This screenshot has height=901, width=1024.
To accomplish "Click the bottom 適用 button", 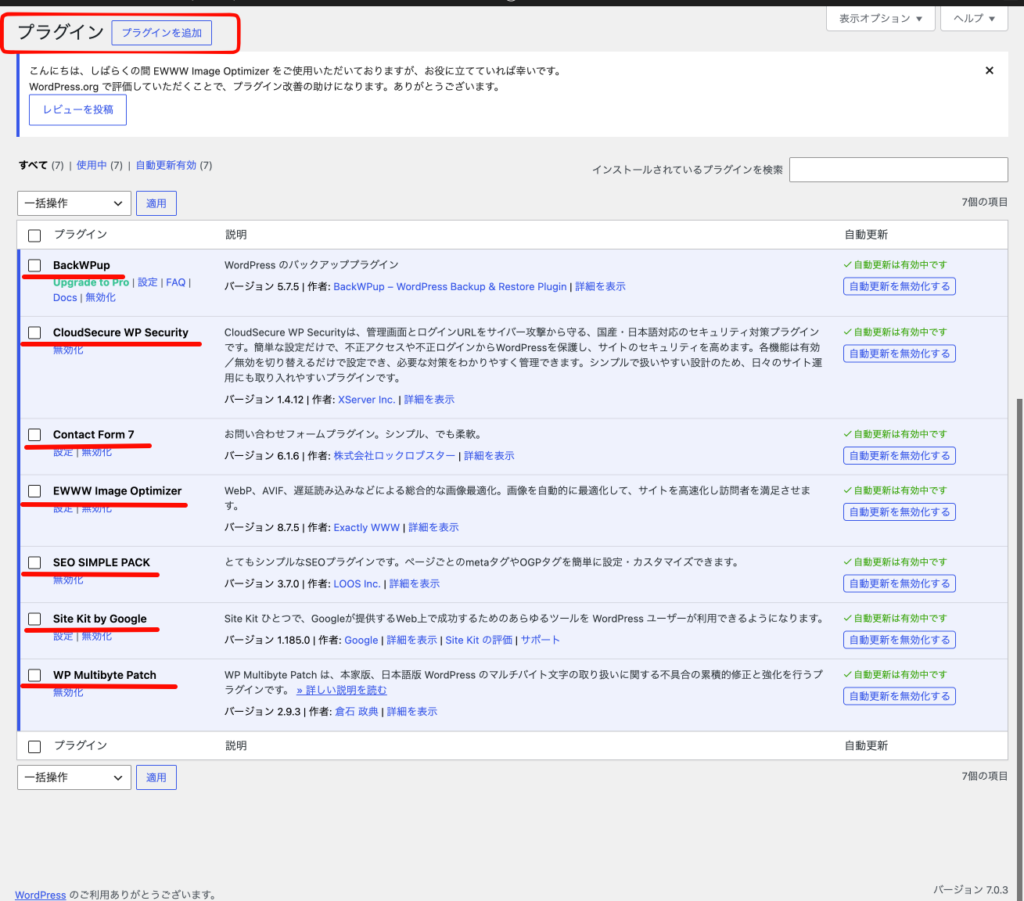I will [x=156, y=777].
